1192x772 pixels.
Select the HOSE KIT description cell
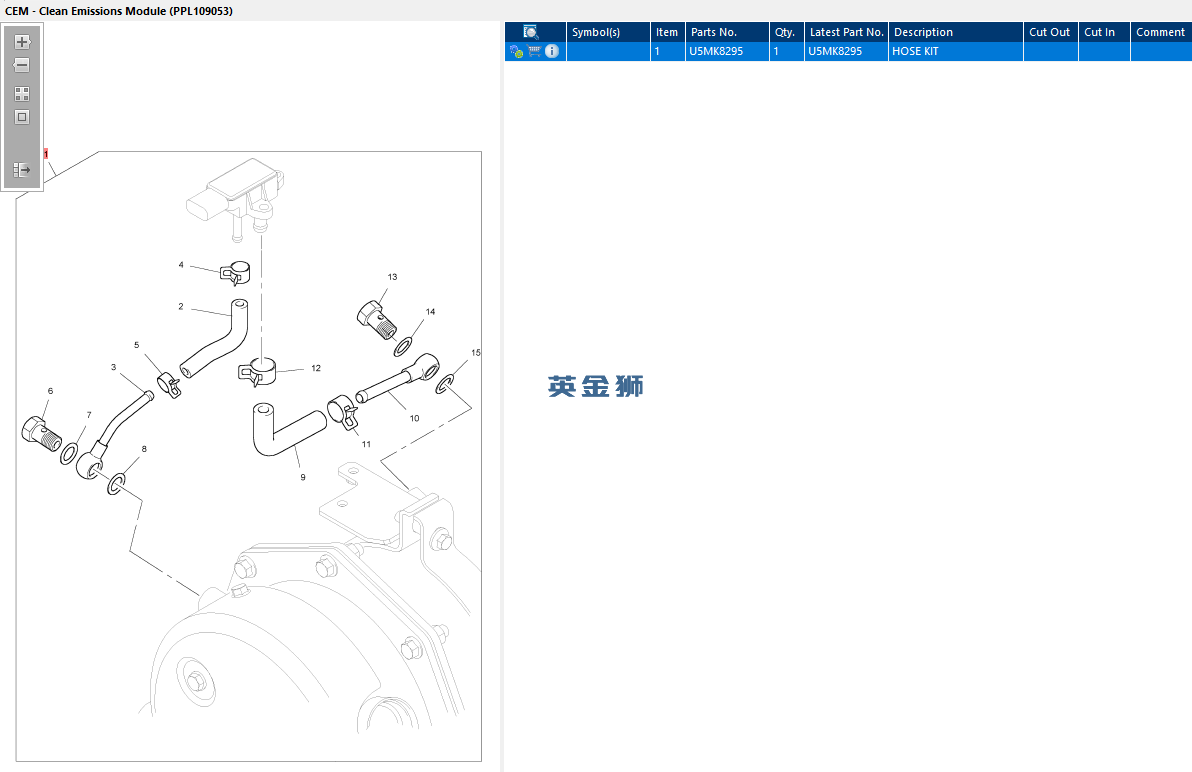click(x=956, y=51)
